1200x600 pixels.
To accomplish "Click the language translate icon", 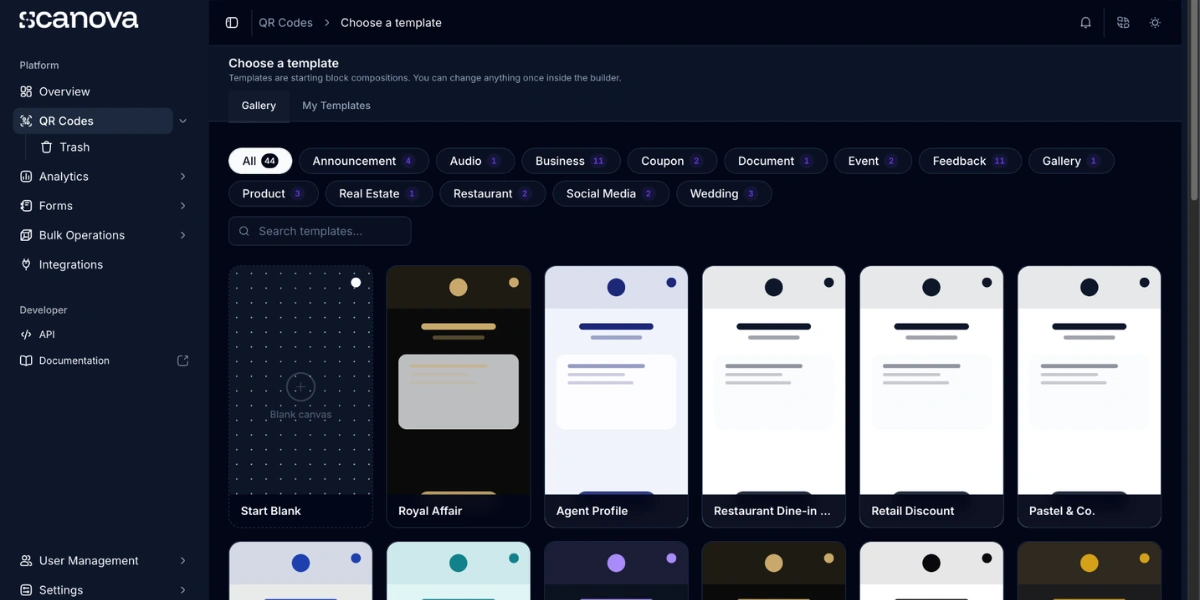I will pyautogui.click(x=1123, y=22).
